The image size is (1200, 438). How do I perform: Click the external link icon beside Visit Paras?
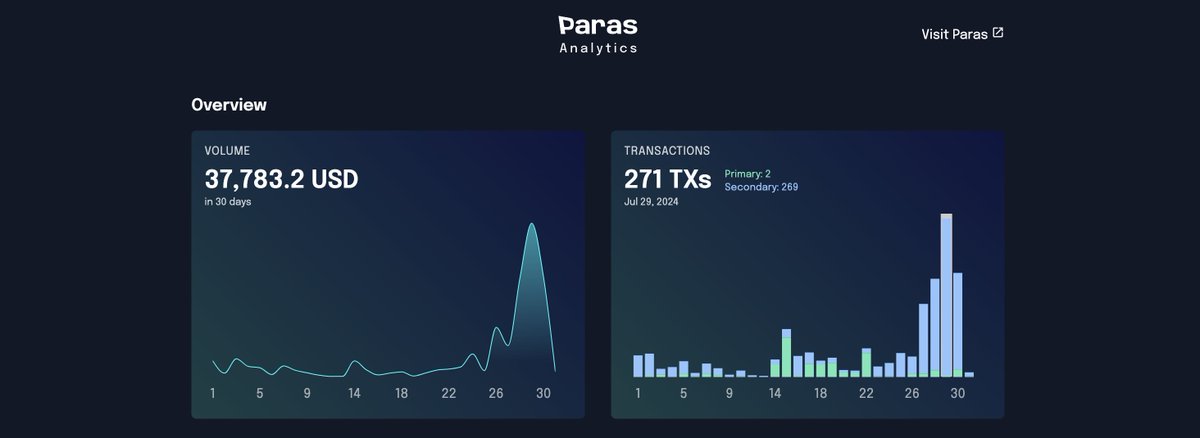[x=998, y=33]
